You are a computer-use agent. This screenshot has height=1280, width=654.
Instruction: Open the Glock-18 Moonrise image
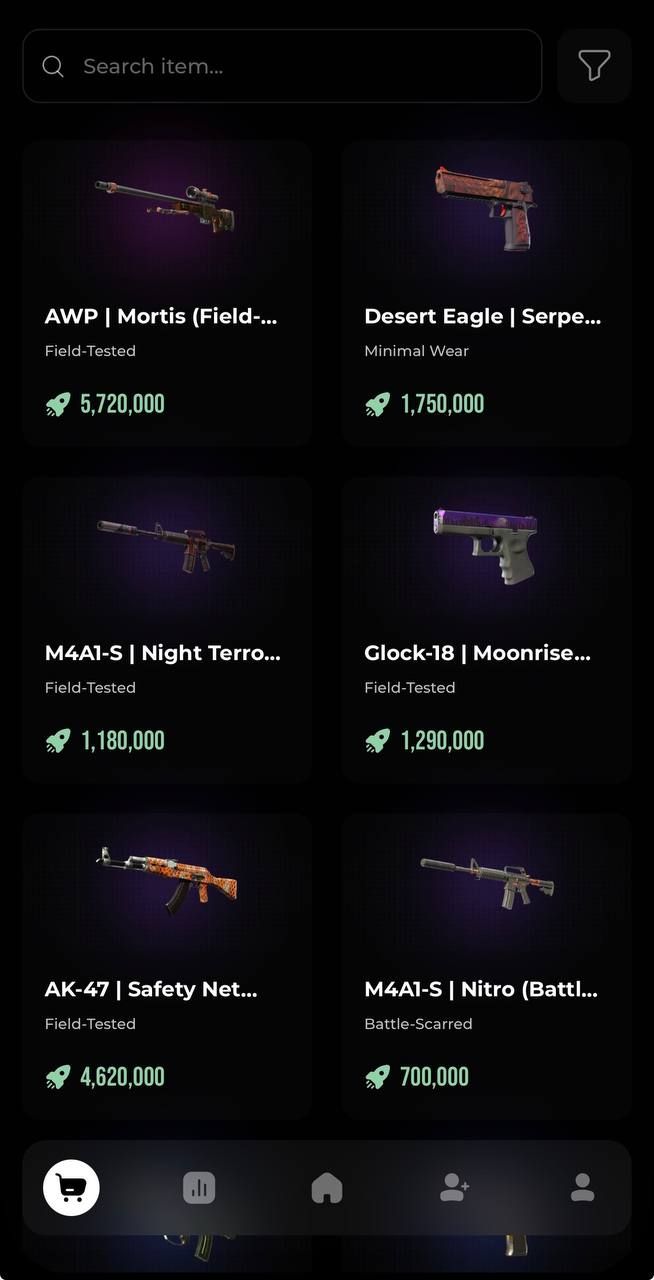click(485, 545)
